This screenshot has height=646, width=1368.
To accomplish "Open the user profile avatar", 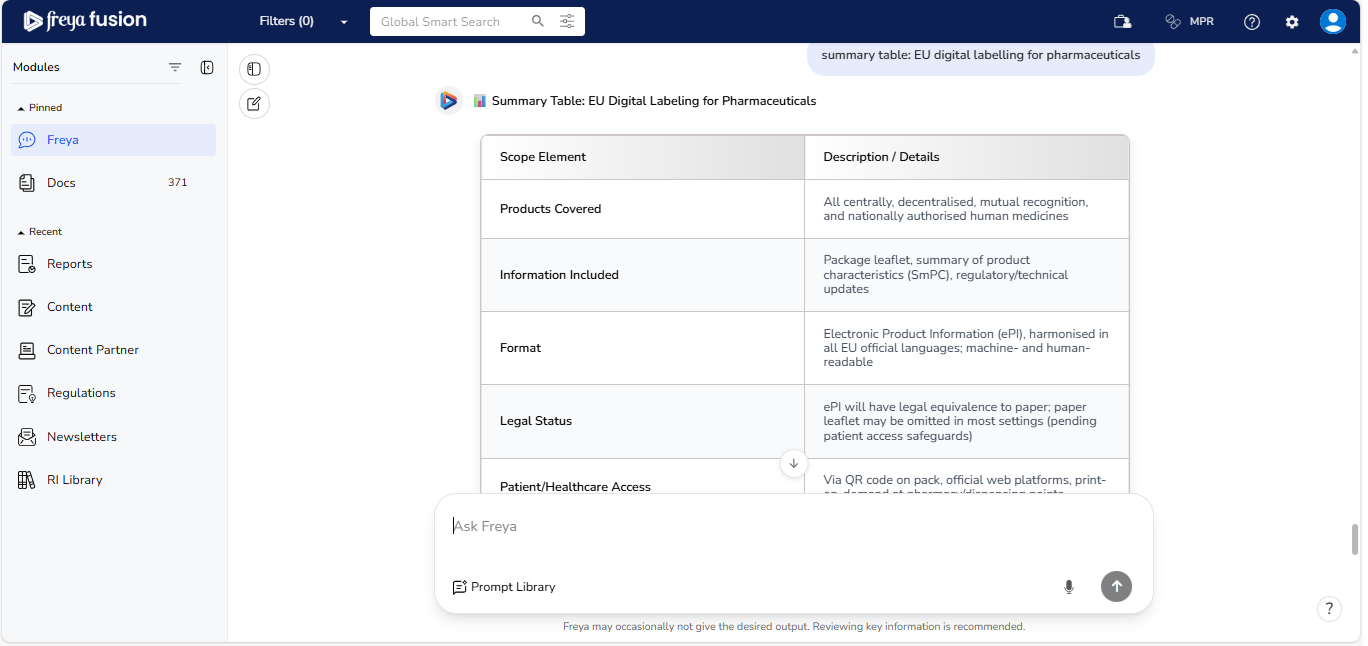I will coord(1332,22).
